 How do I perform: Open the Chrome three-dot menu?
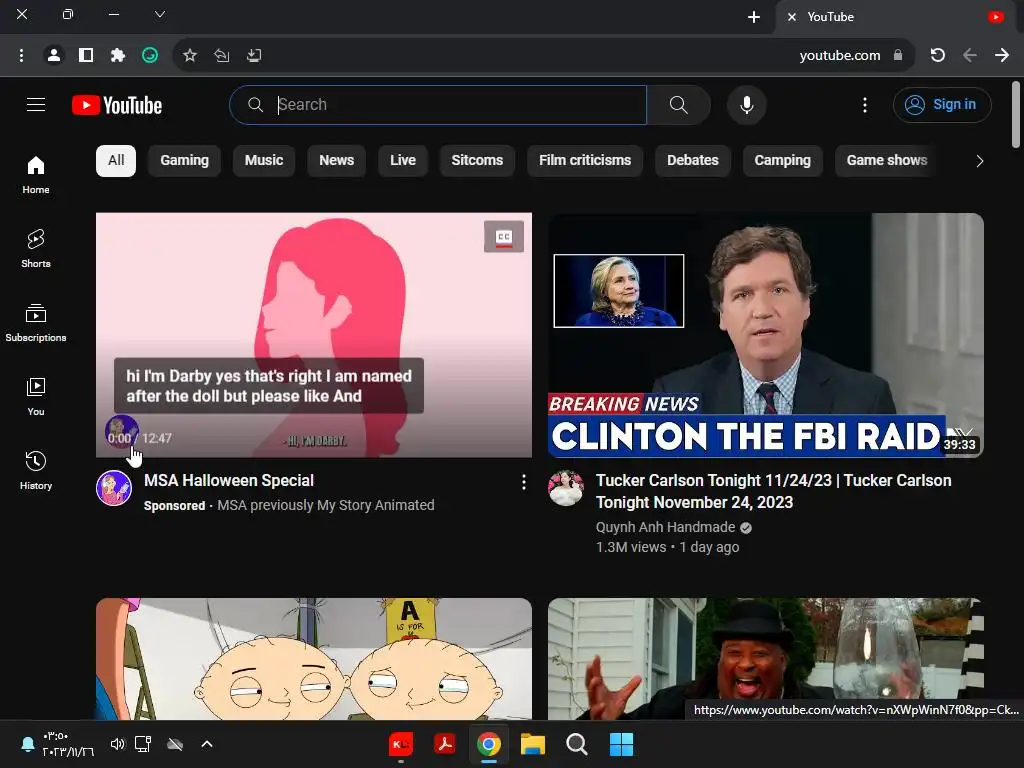pyautogui.click(x=22, y=56)
